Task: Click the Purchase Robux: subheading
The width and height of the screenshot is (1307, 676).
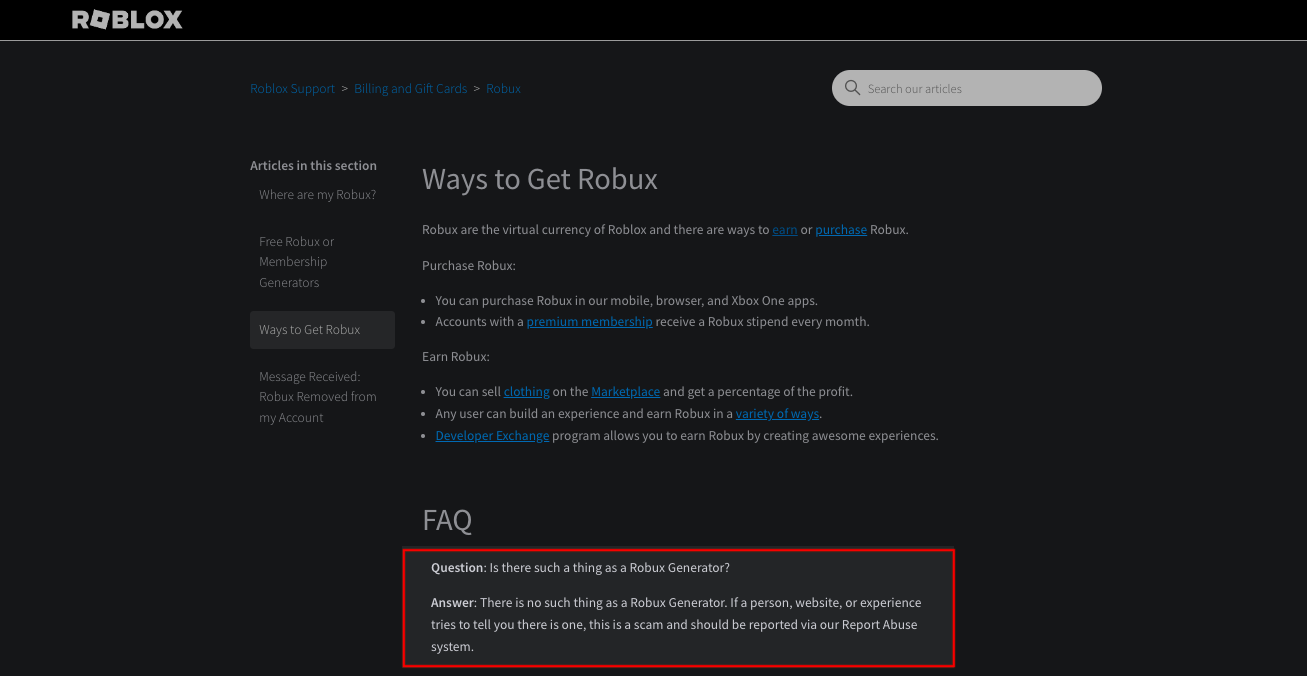Action: pyautogui.click(x=469, y=266)
